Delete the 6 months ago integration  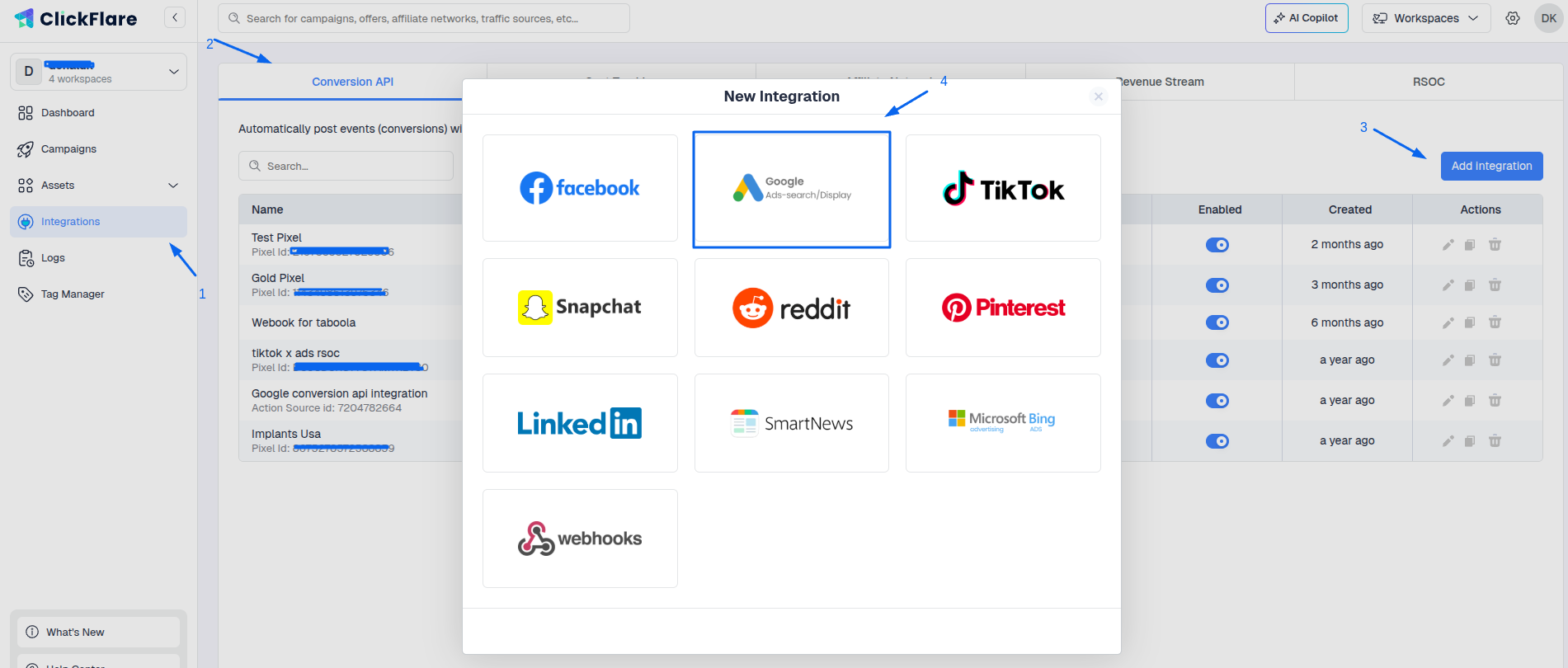point(1495,322)
